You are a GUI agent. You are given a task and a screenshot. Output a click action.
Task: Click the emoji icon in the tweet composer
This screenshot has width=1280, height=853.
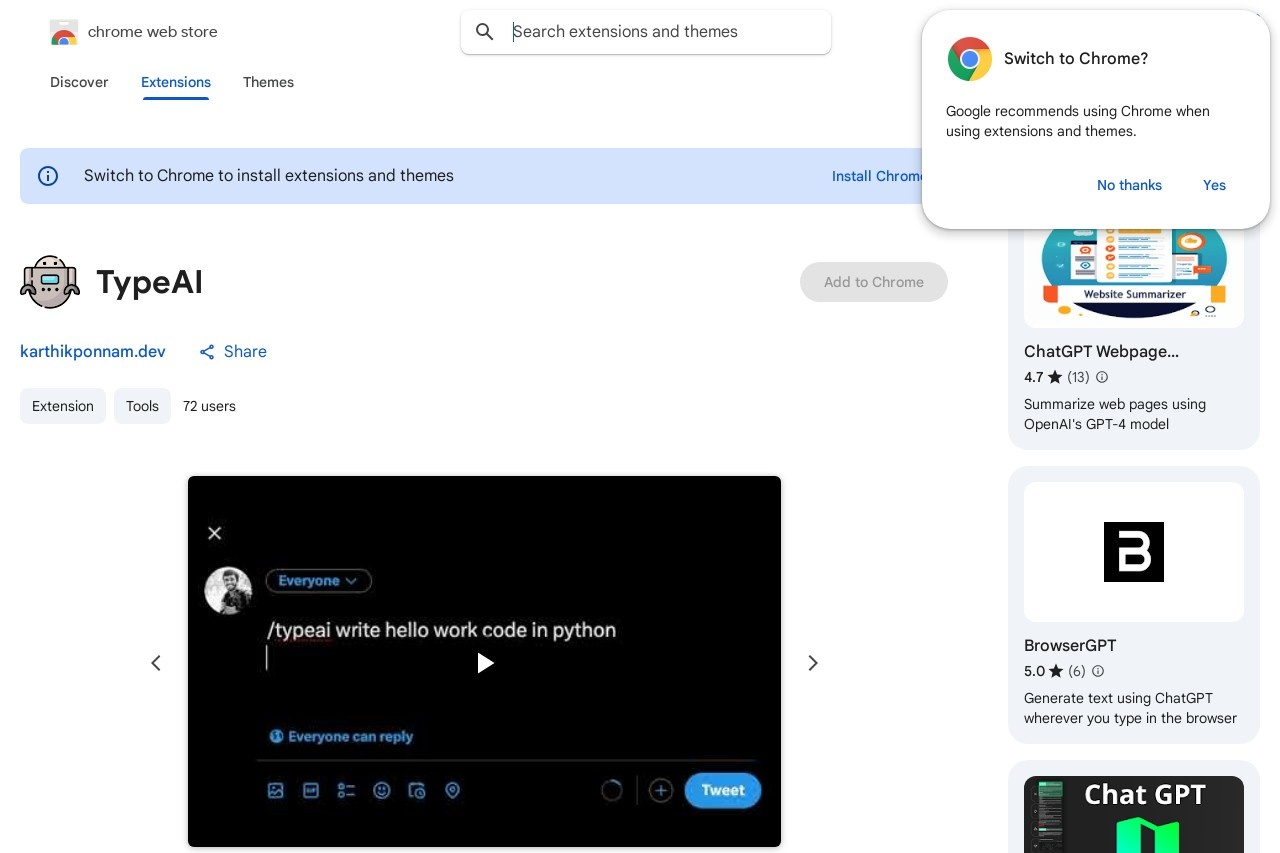381,790
